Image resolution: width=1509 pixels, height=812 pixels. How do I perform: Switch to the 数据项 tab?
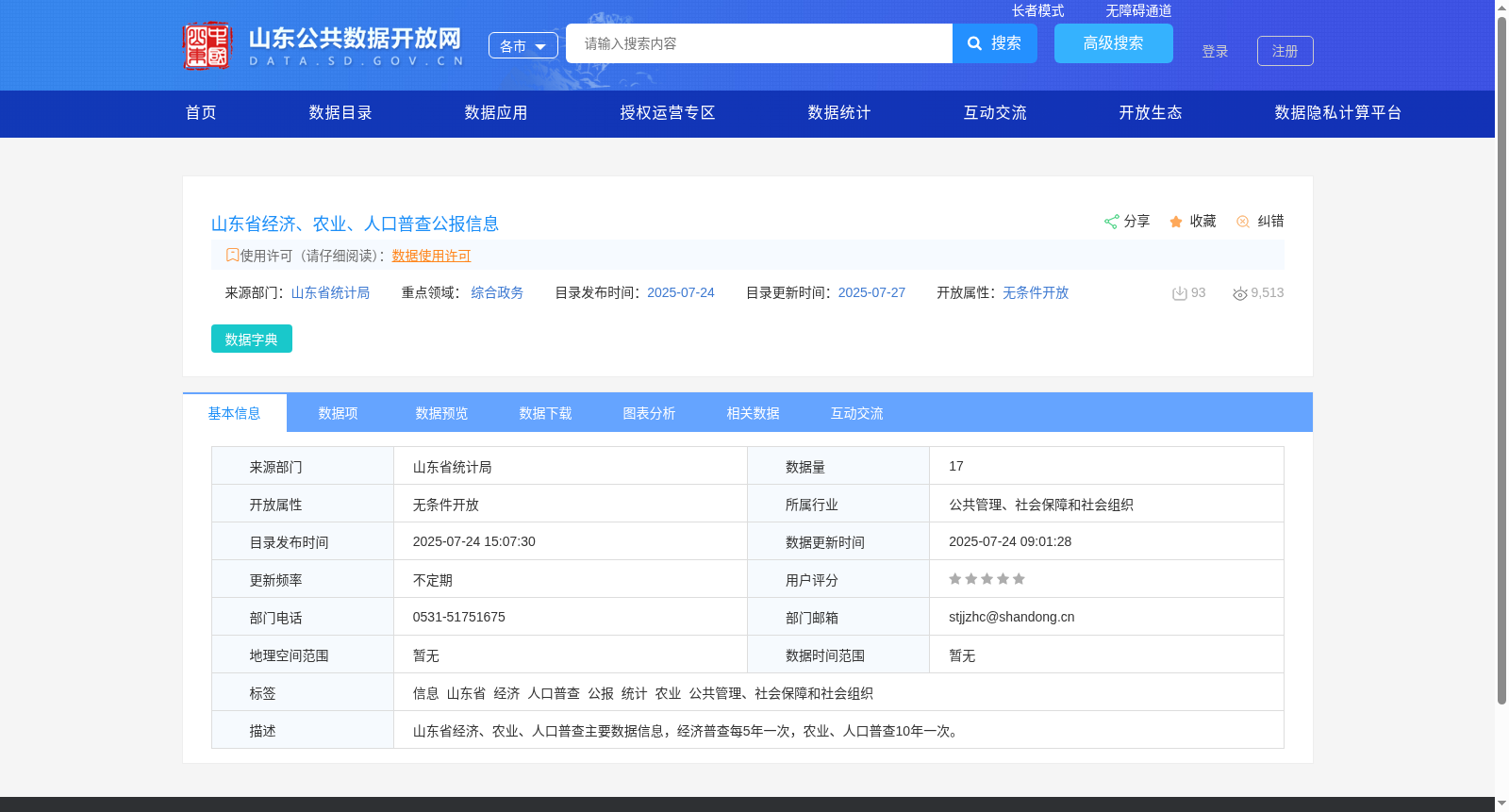338,413
